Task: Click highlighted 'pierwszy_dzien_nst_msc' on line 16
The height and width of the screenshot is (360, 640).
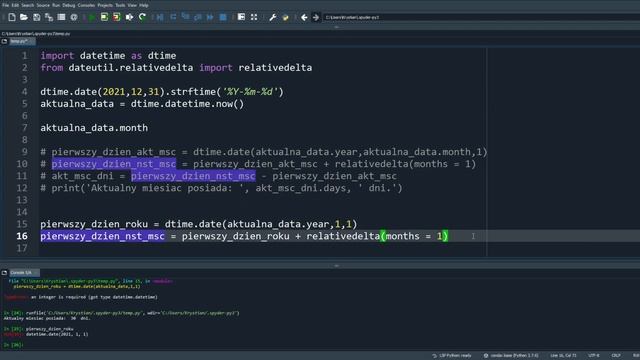Action: click(102, 236)
